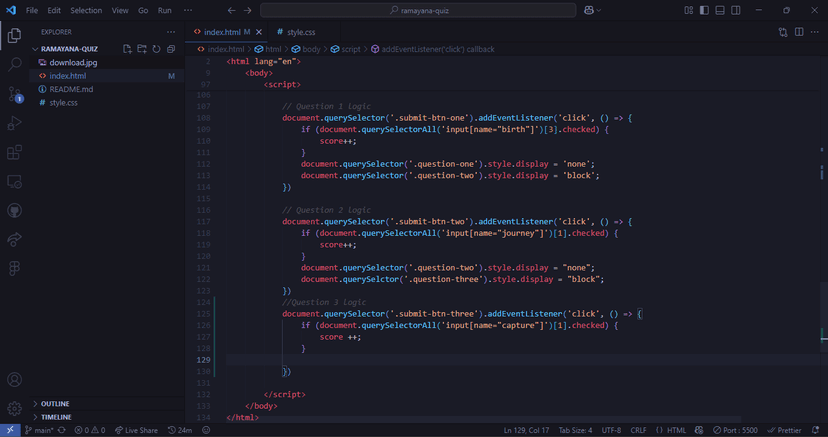Screen dimensions: 828x437
Task: Open the Extensions view
Action: pyautogui.click(x=14, y=153)
